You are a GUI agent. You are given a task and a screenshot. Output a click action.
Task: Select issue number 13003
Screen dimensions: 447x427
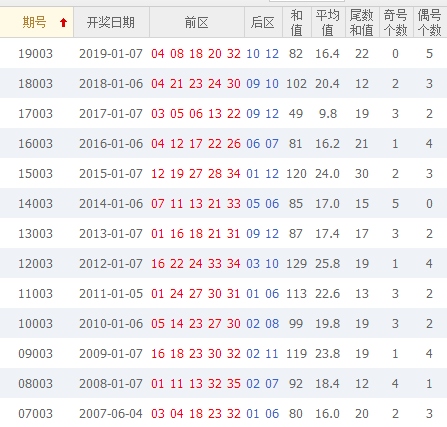[35, 234]
